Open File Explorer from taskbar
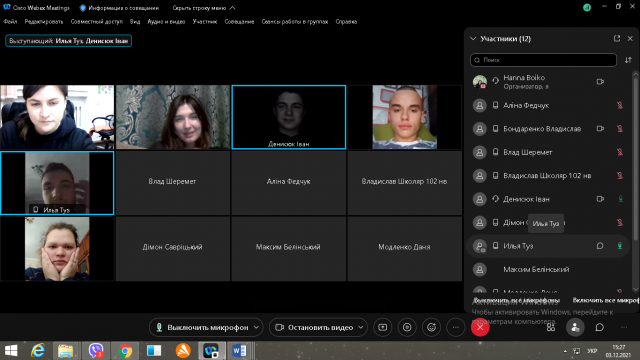This screenshot has width=640, height=360. pyautogui.click(x=65, y=351)
